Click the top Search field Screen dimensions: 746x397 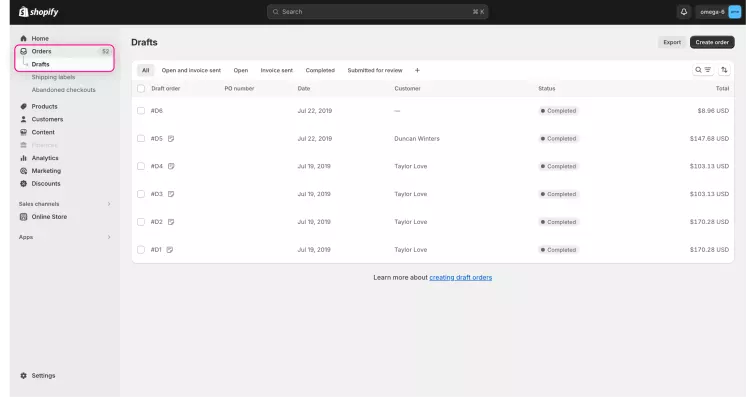(377, 12)
